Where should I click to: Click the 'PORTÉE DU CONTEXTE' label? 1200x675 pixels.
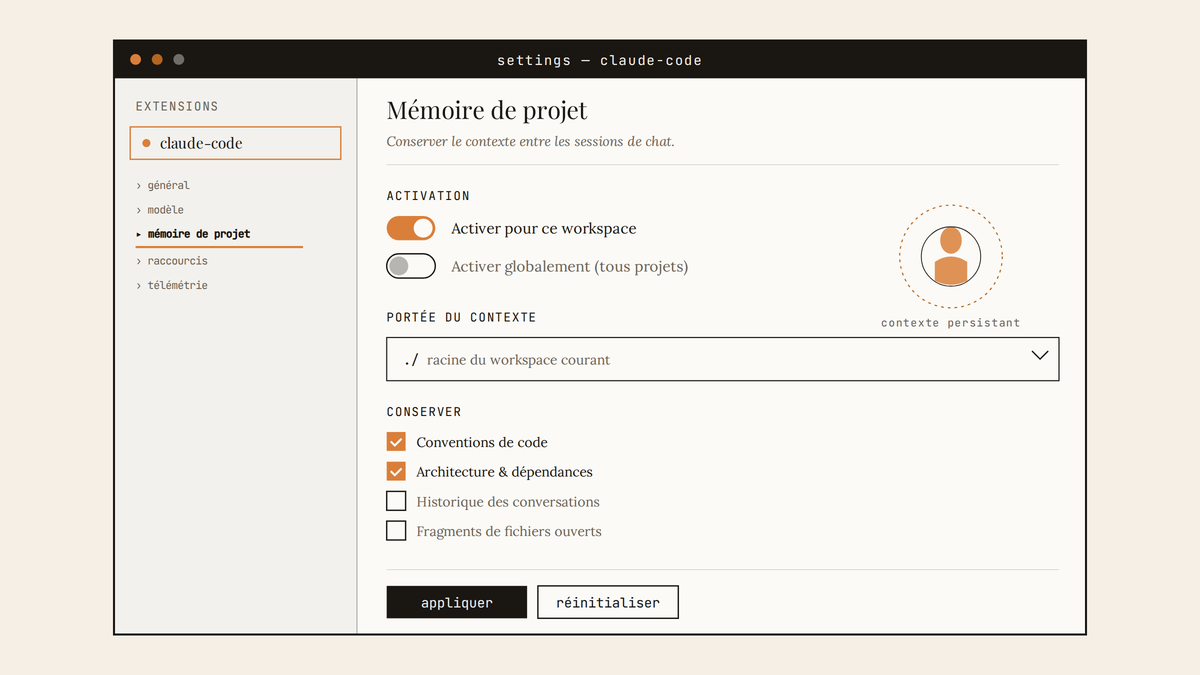tap(462, 317)
